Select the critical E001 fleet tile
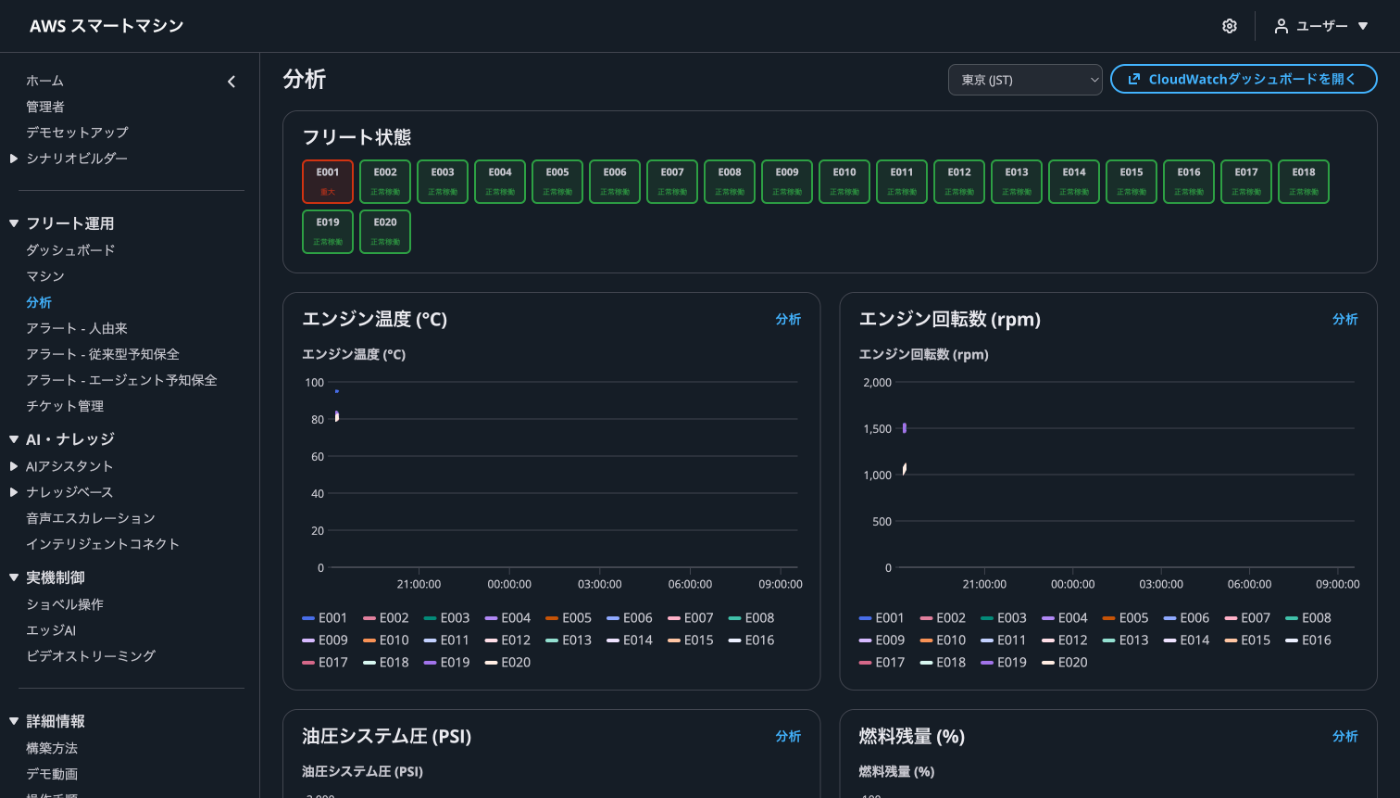Image resolution: width=1400 pixels, height=798 pixels. click(x=328, y=182)
